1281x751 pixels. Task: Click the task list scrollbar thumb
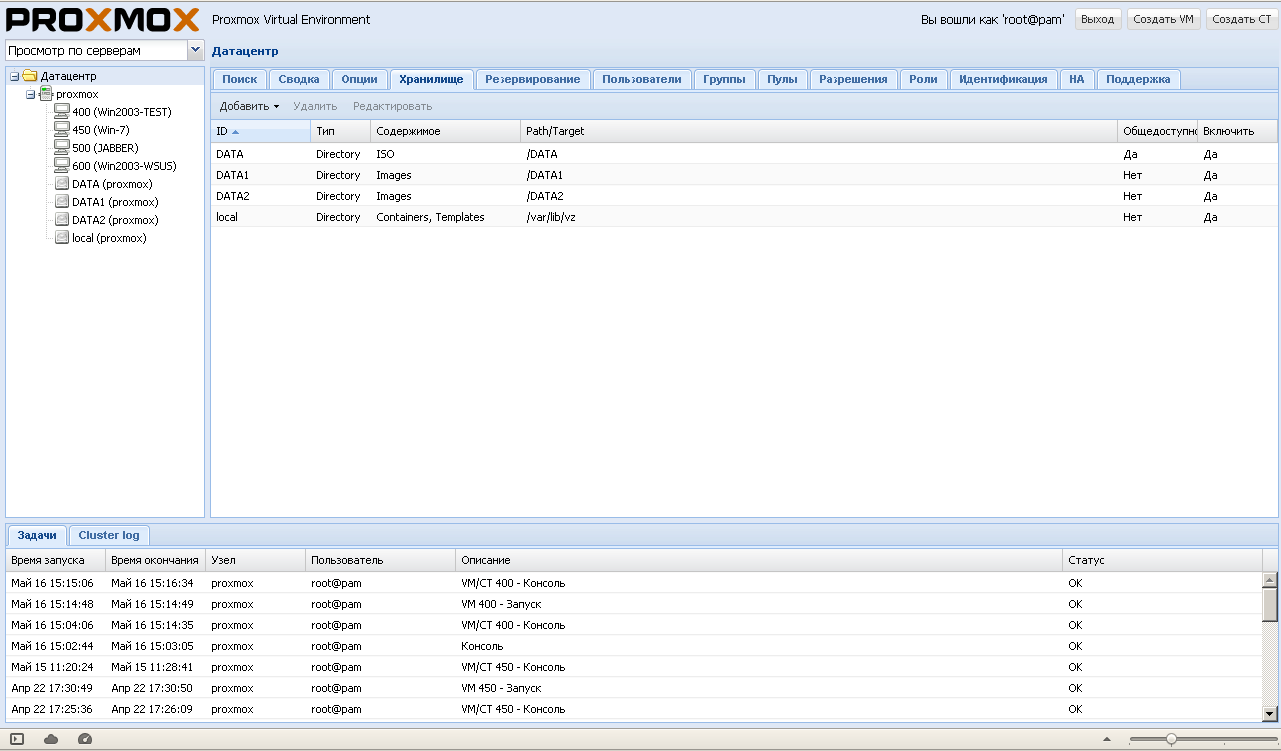(x=1270, y=604)
